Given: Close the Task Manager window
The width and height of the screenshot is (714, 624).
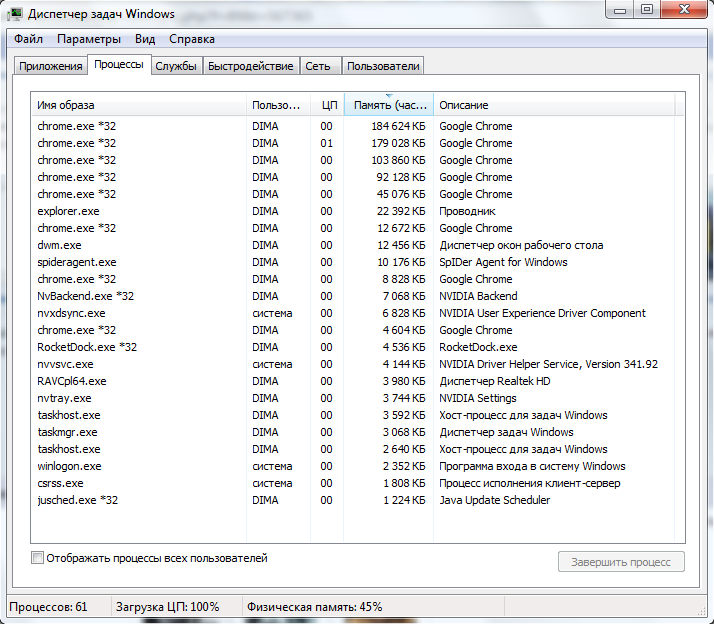Looking at the screenshot, I should click(684, 10).
